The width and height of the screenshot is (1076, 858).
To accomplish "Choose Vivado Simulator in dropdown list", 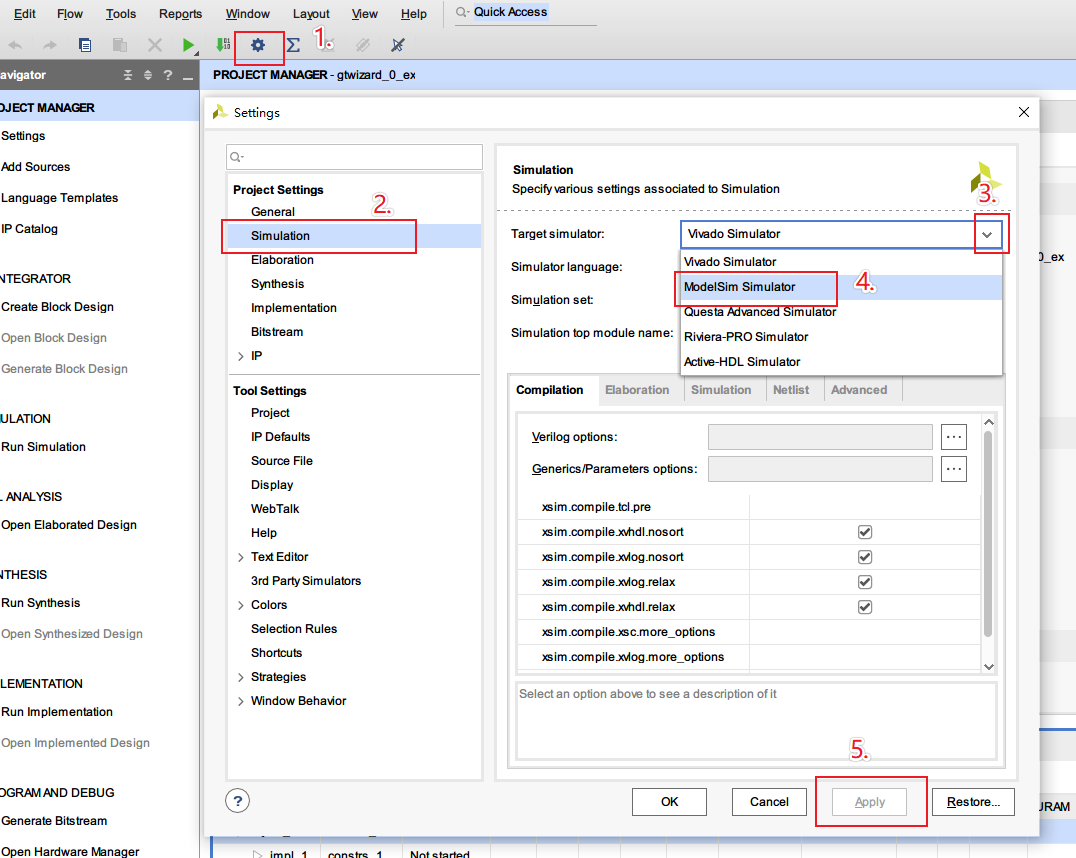I will [x=841, y=262].
